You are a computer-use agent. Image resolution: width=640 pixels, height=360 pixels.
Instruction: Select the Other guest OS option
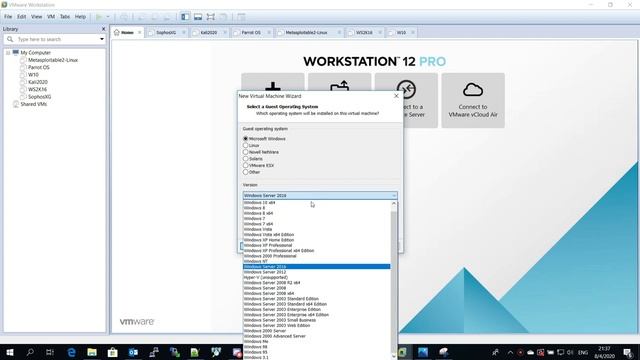pyautogui.click(x=246, y=172)
